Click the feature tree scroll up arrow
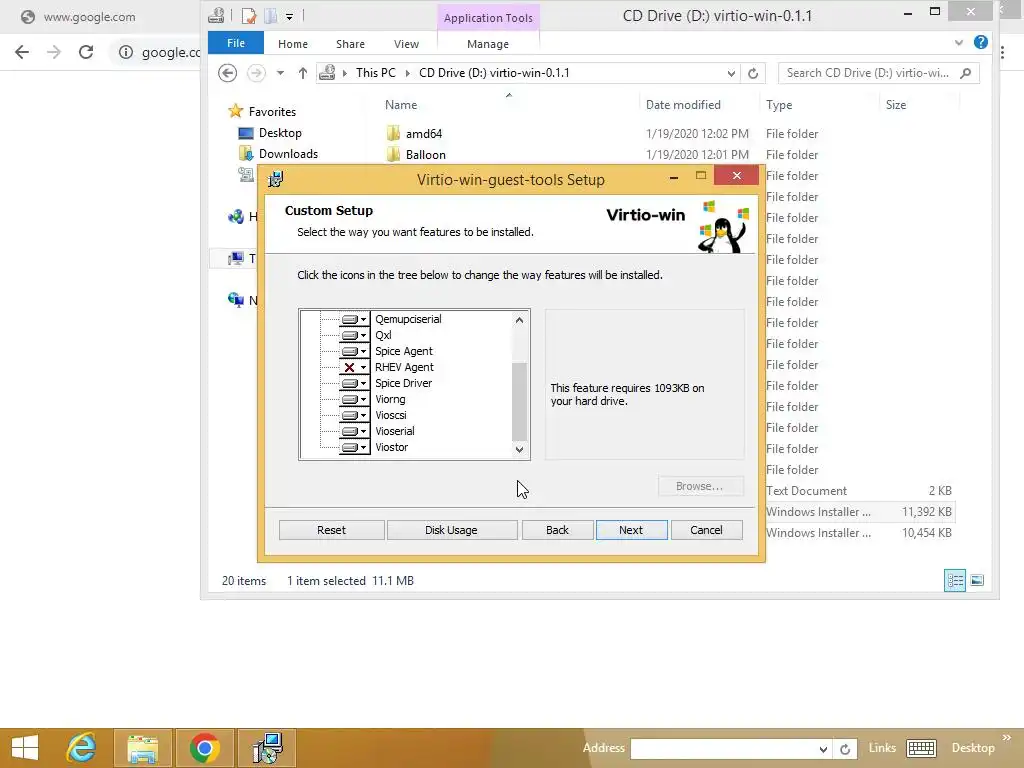Image resolution: width=1024 pixels, height=768 pixels. [519, 320]
